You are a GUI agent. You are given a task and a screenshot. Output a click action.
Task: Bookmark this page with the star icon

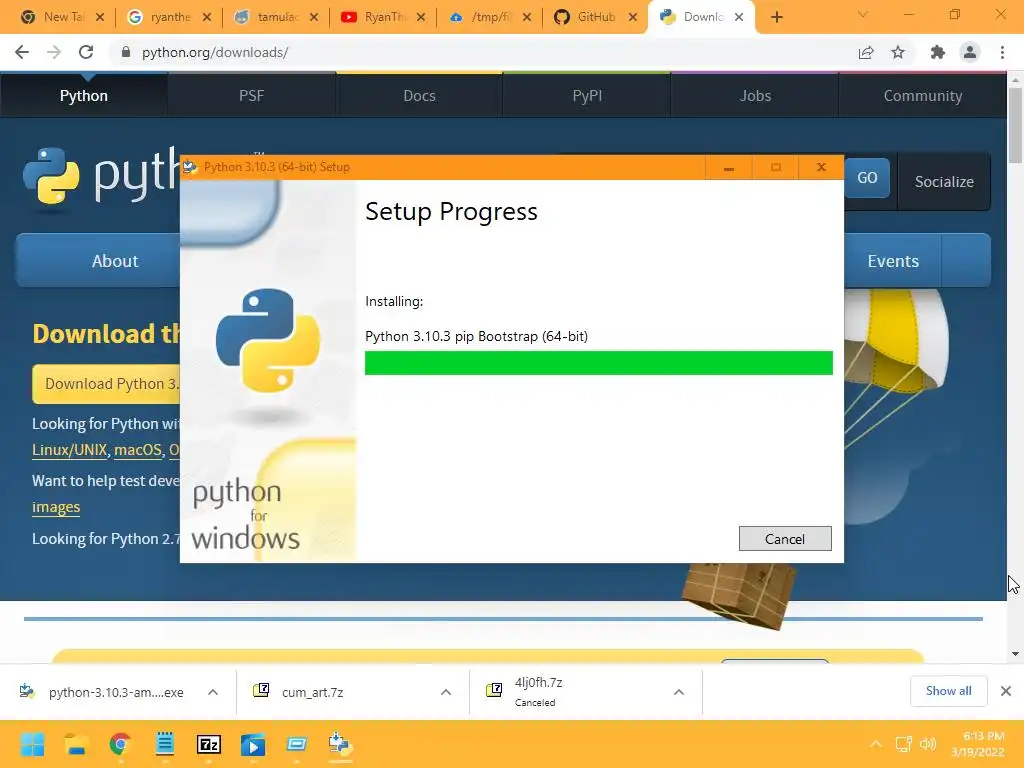(898, 52)
